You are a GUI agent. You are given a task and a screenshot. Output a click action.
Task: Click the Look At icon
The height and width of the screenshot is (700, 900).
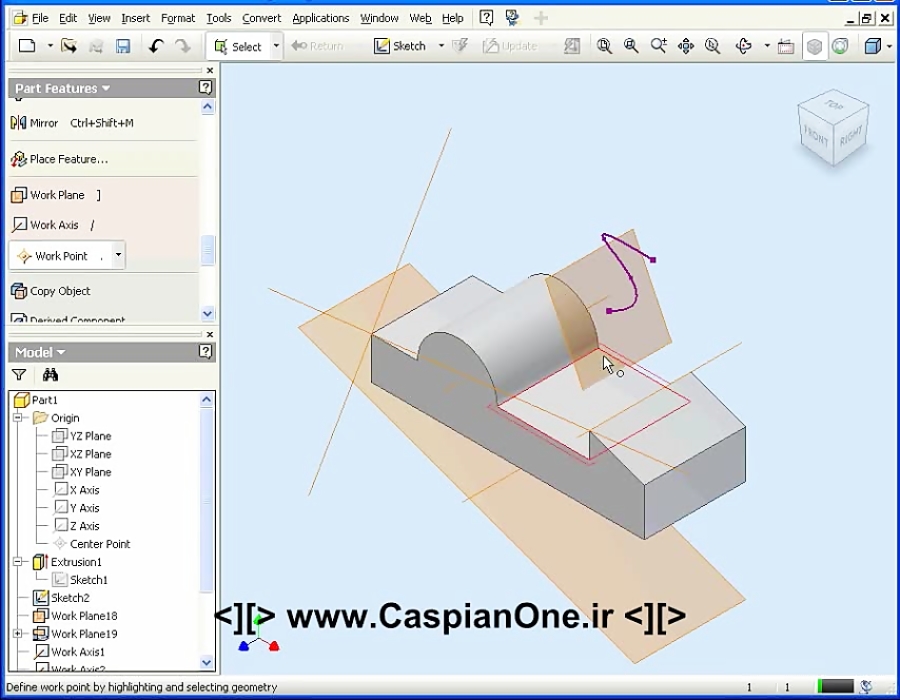coord(786,46)
